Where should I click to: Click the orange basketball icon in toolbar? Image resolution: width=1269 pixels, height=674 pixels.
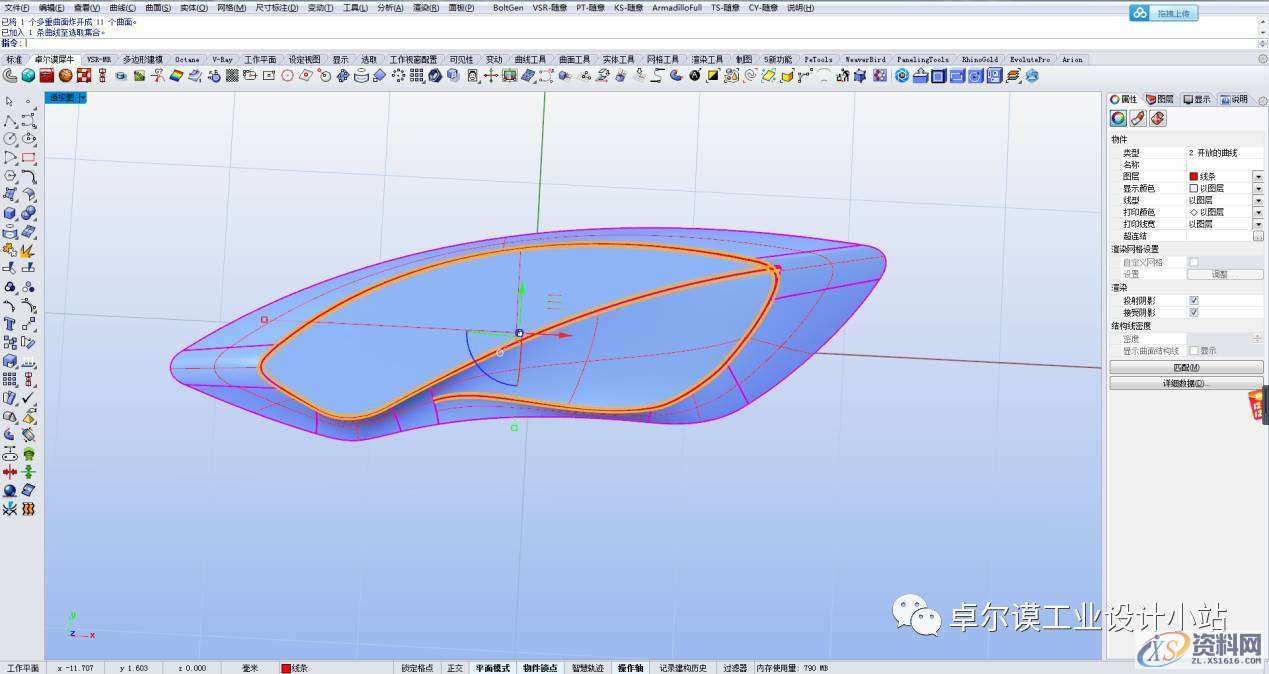click(65, 75)
